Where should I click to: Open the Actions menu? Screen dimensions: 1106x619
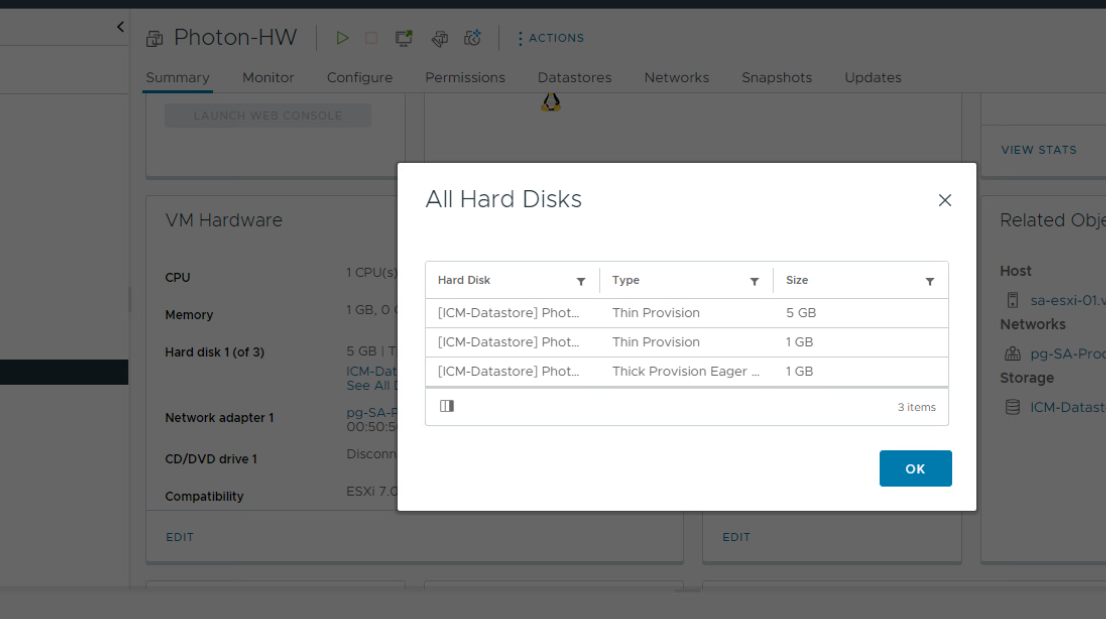tap(550, 38)
